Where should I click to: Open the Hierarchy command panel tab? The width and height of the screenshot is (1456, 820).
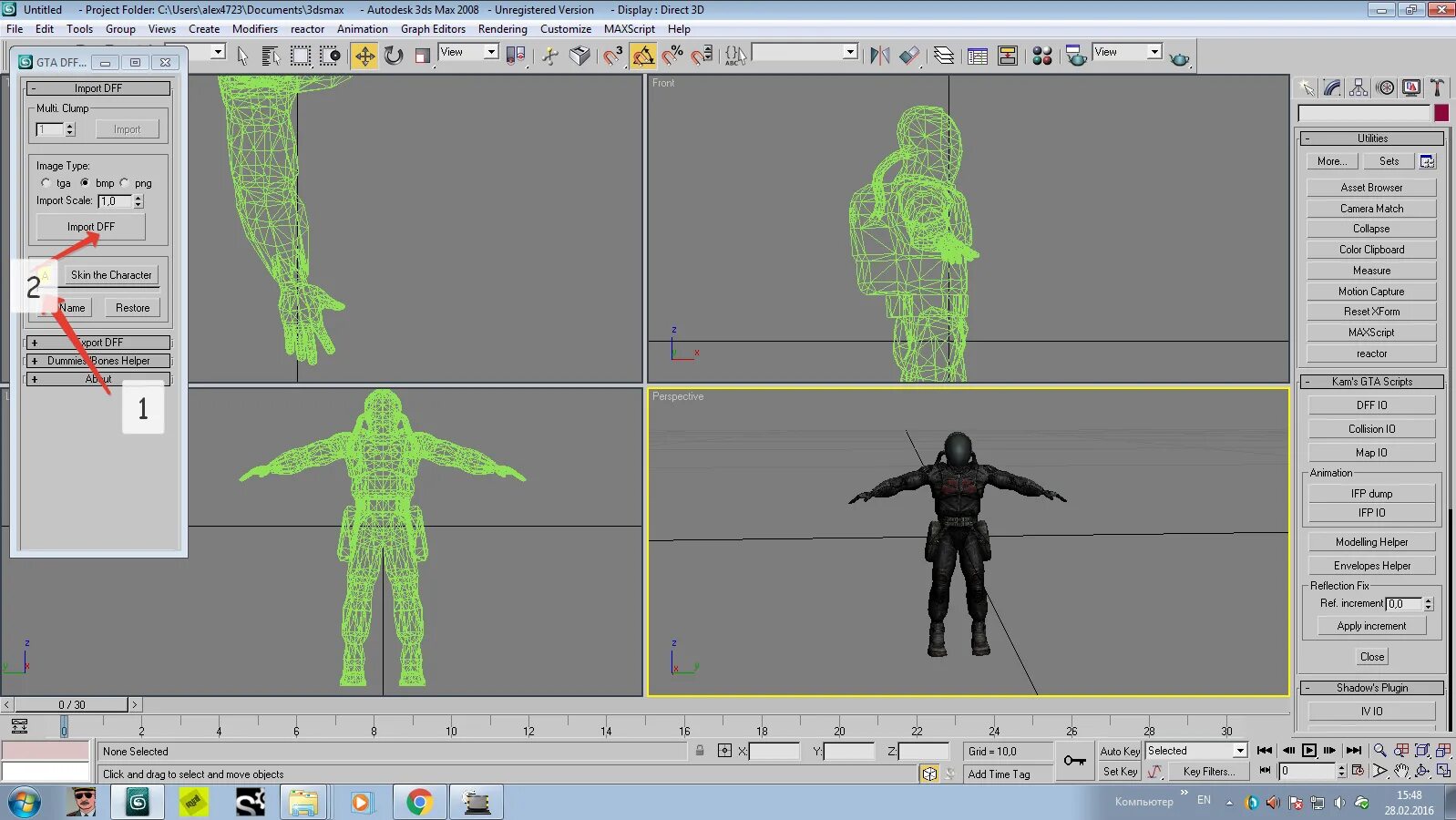tap(1359, 87)
